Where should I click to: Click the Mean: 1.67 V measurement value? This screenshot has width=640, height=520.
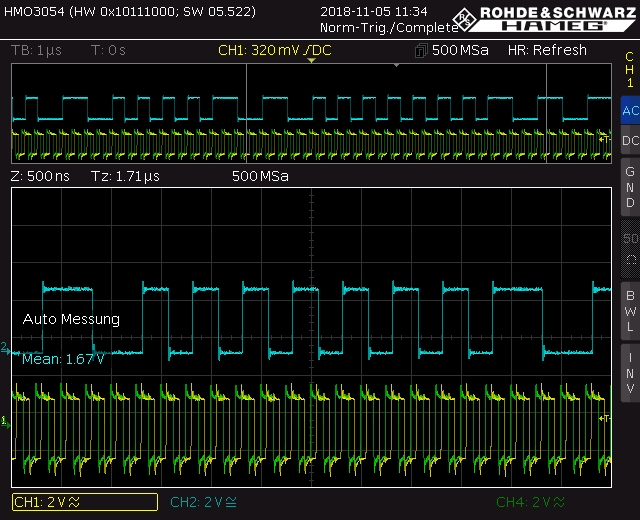pyautogui.click(x=63, y=359)
